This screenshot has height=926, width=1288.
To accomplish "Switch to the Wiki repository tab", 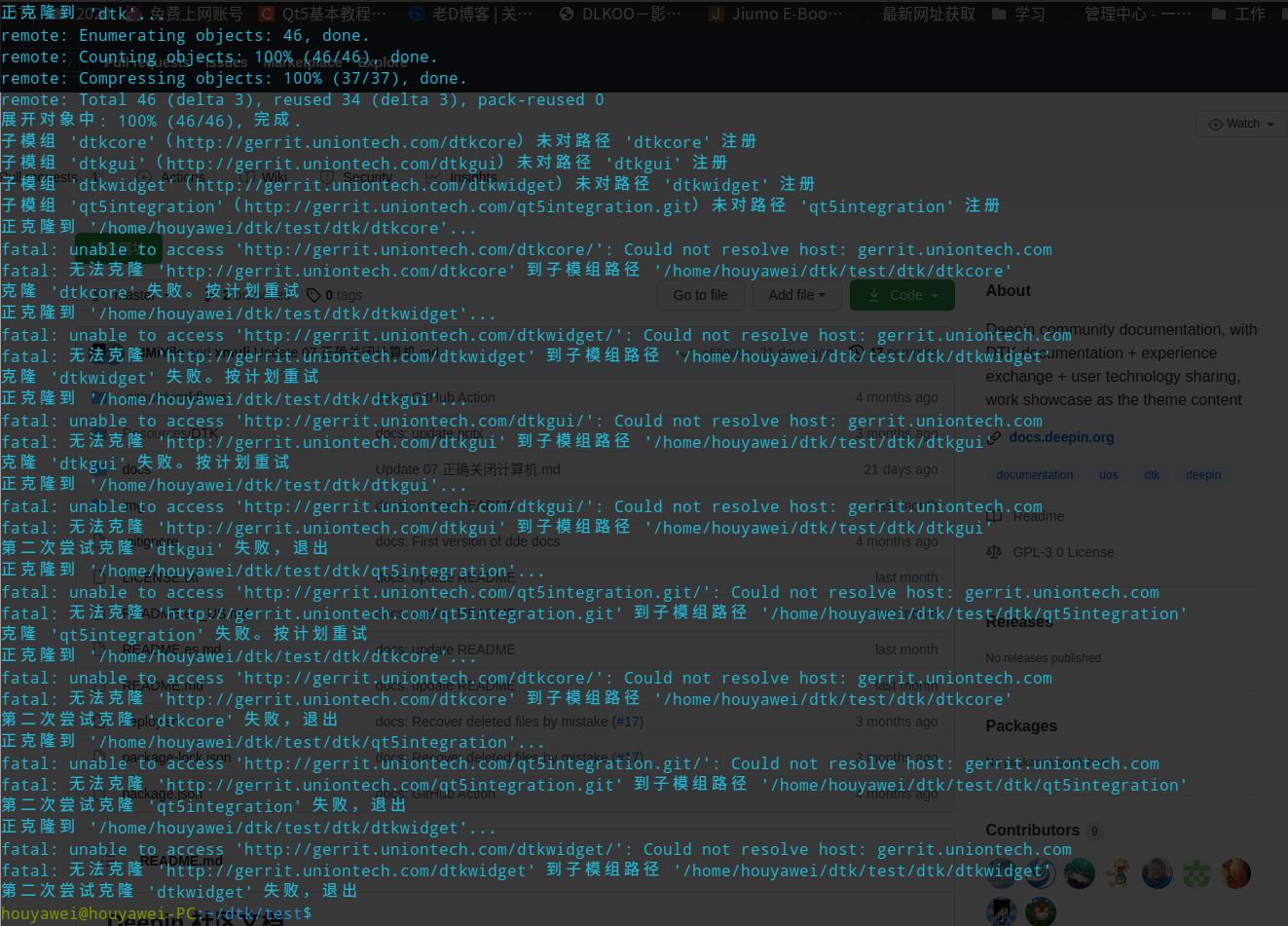I will [266, 177].
